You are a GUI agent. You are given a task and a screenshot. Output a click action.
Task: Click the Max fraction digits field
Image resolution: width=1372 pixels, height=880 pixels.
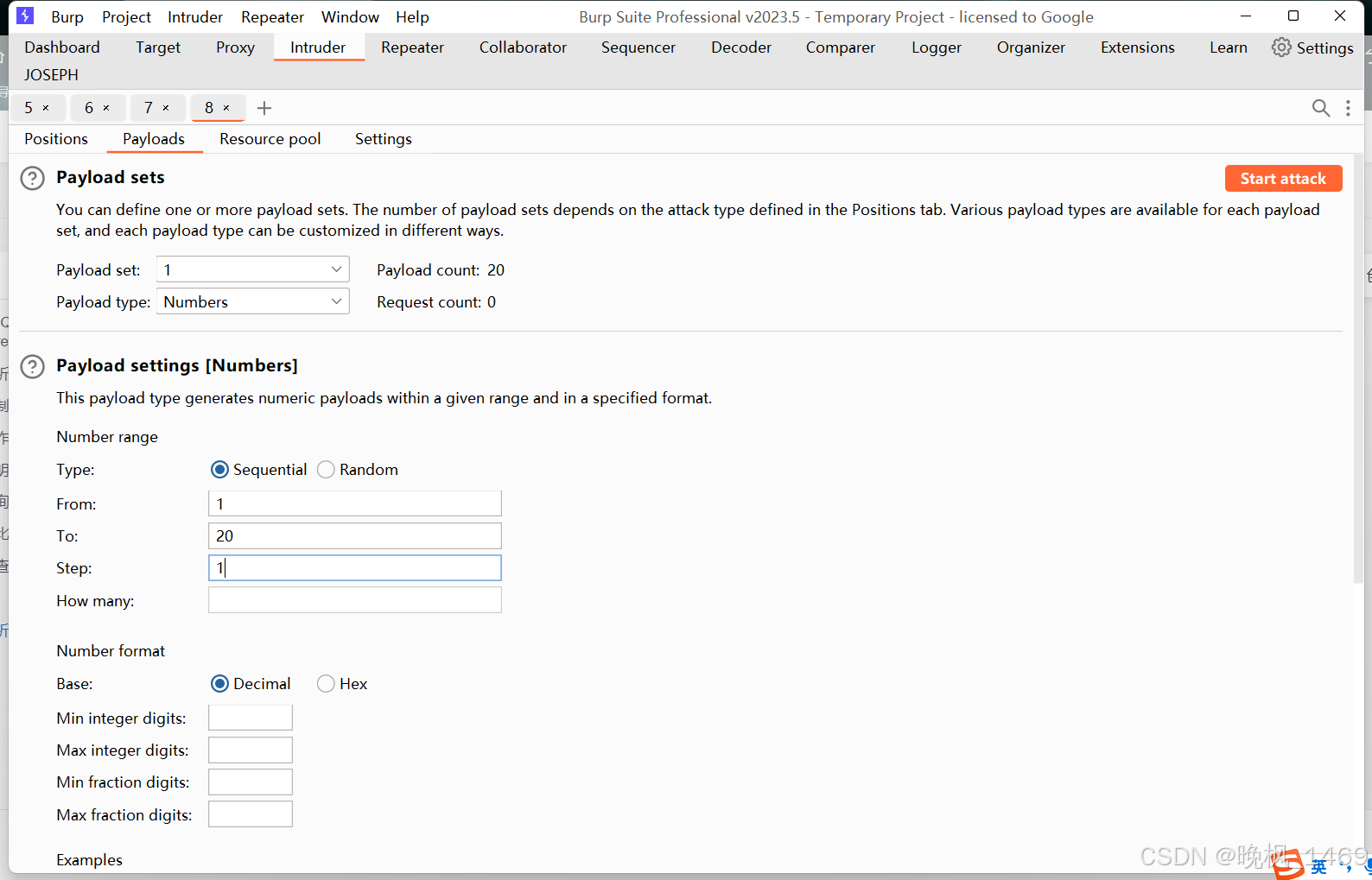(251, 814)
